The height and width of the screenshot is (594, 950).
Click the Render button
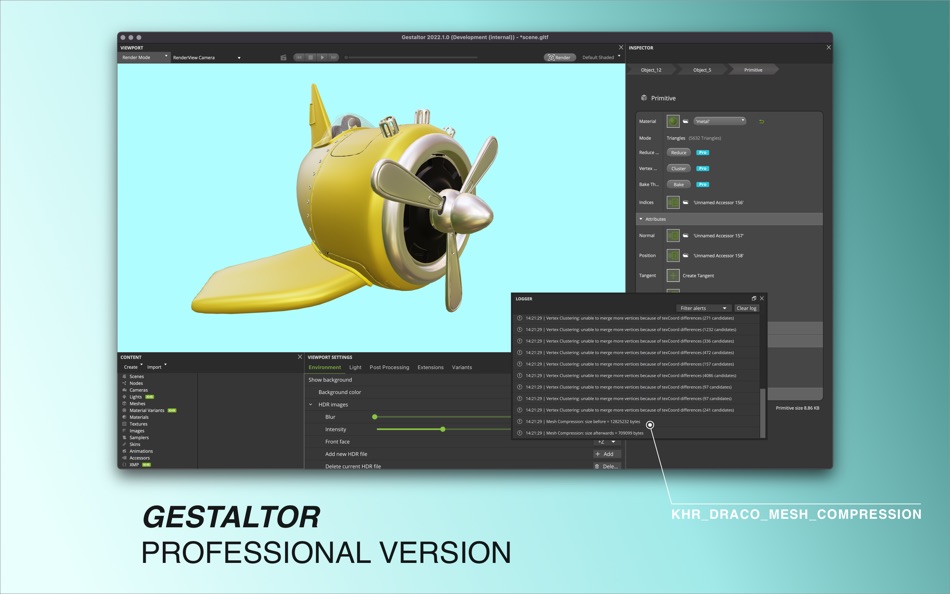[560, 58]
